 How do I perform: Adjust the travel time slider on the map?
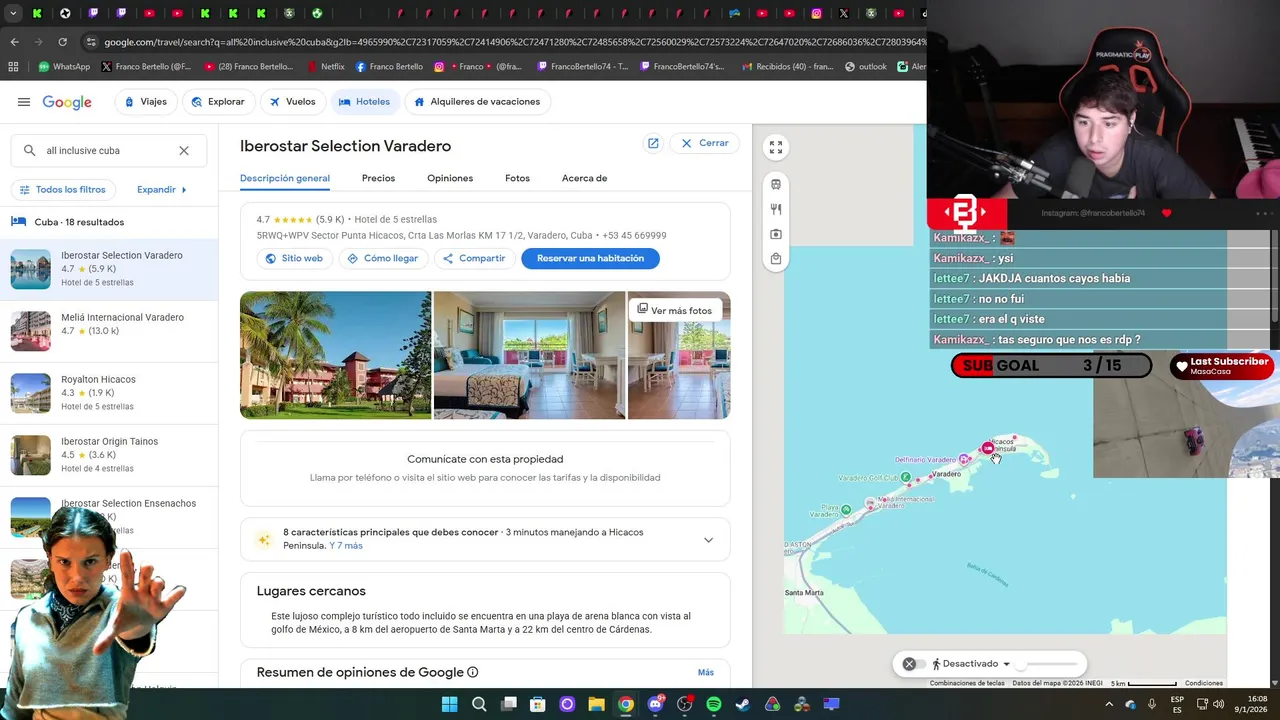(x=1050, y=664)
